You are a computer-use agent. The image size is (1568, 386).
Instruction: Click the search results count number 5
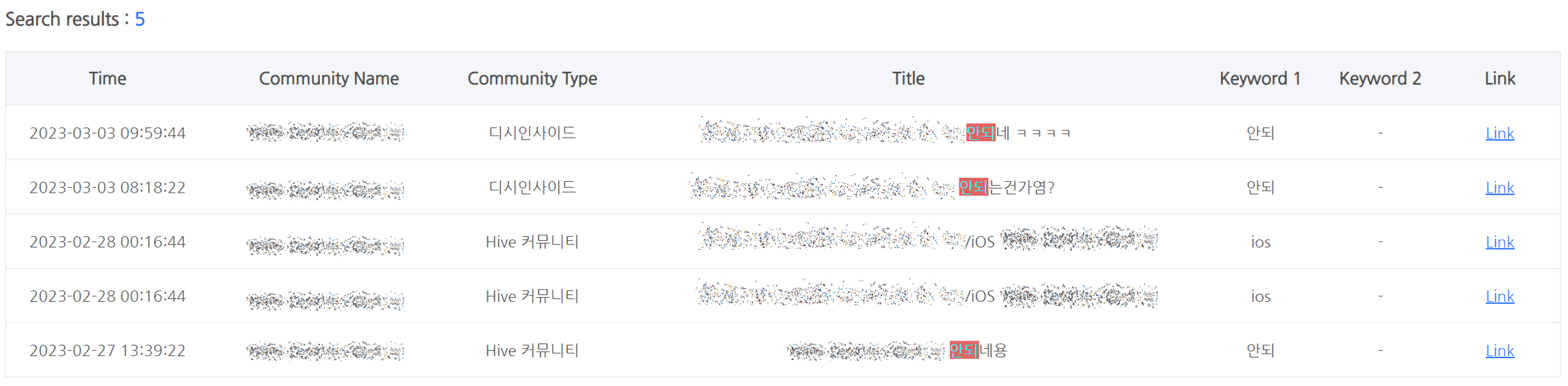(140, 19)
